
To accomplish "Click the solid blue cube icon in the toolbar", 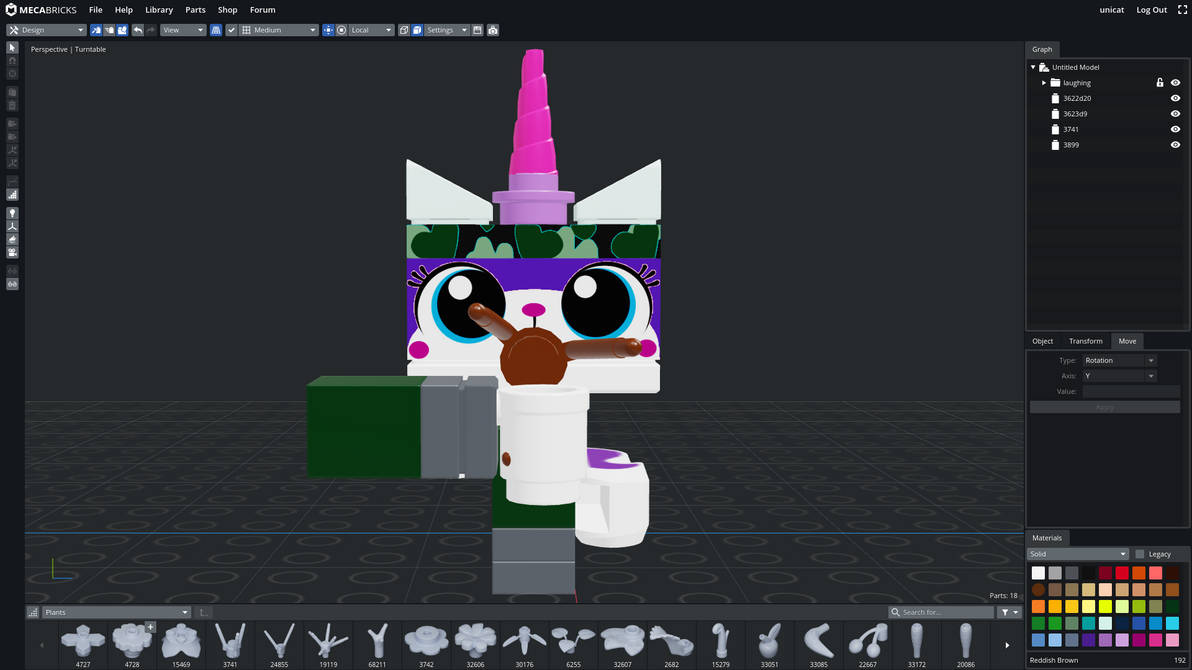I will (417, 30).
